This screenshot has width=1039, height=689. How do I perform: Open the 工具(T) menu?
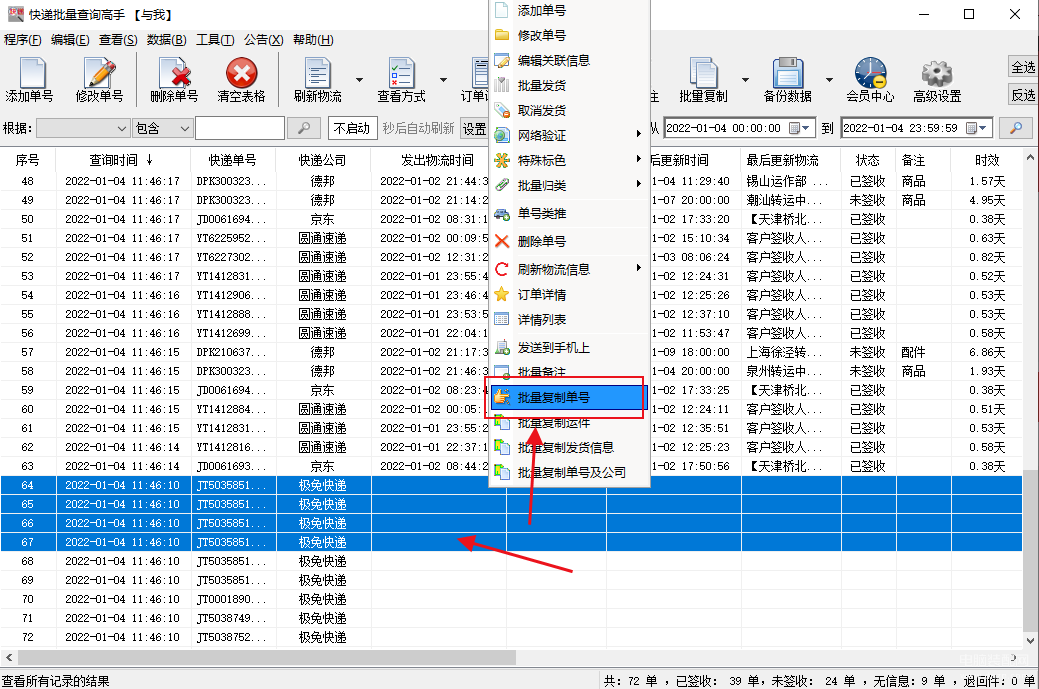pos(215,40)
